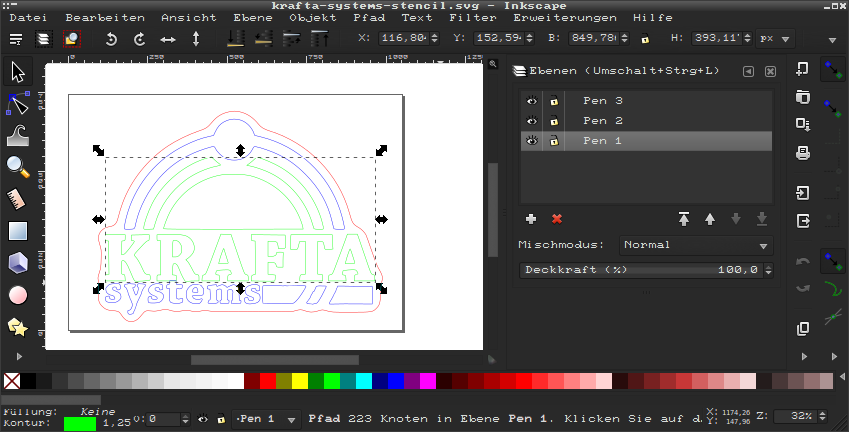The width and height of the screenshot is (849, 432).
Task: Select the zoom magnifier tool
Action: click(x=18, y=167)
